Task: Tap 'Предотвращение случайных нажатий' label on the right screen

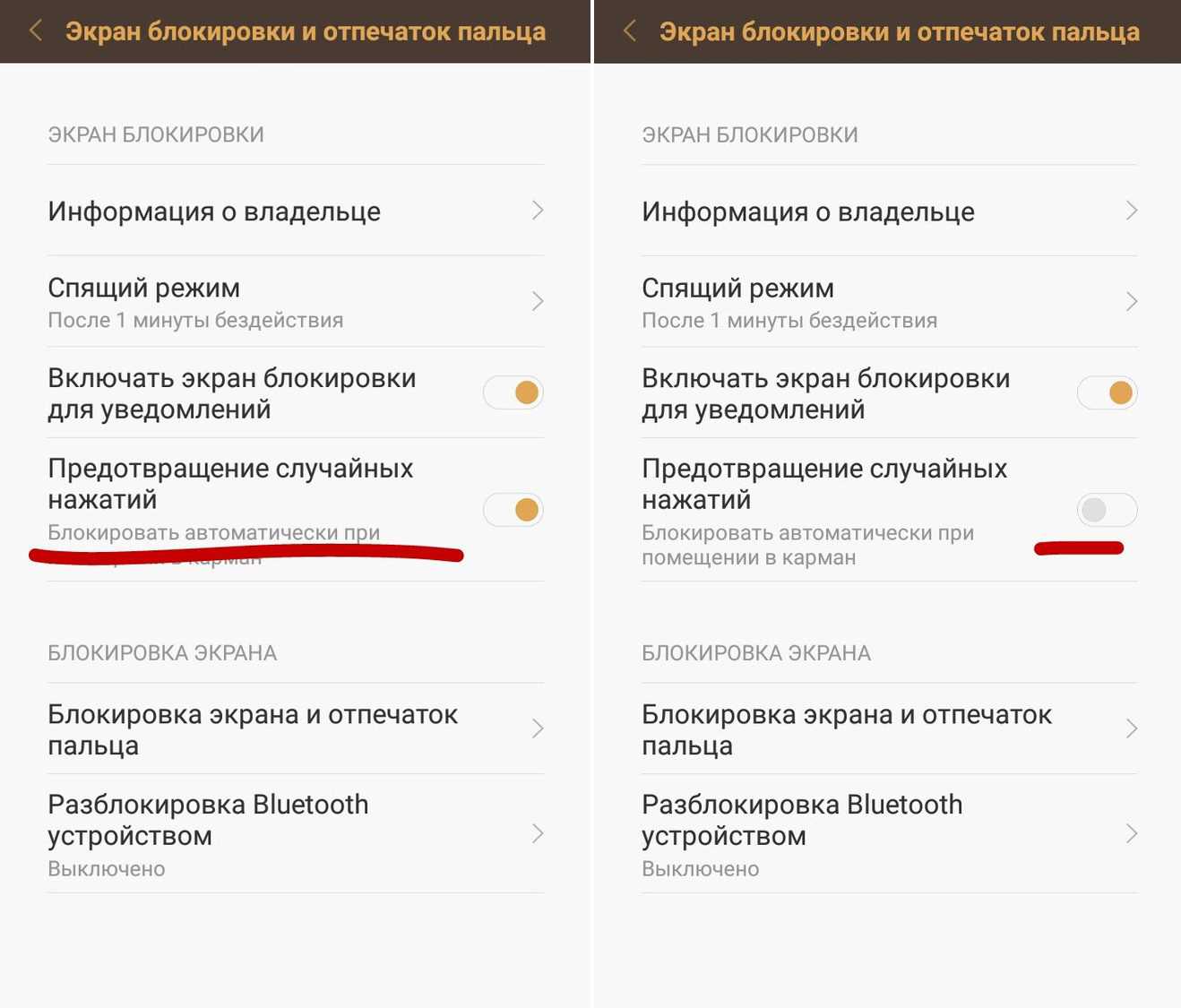Action: (x=824, y=484)
